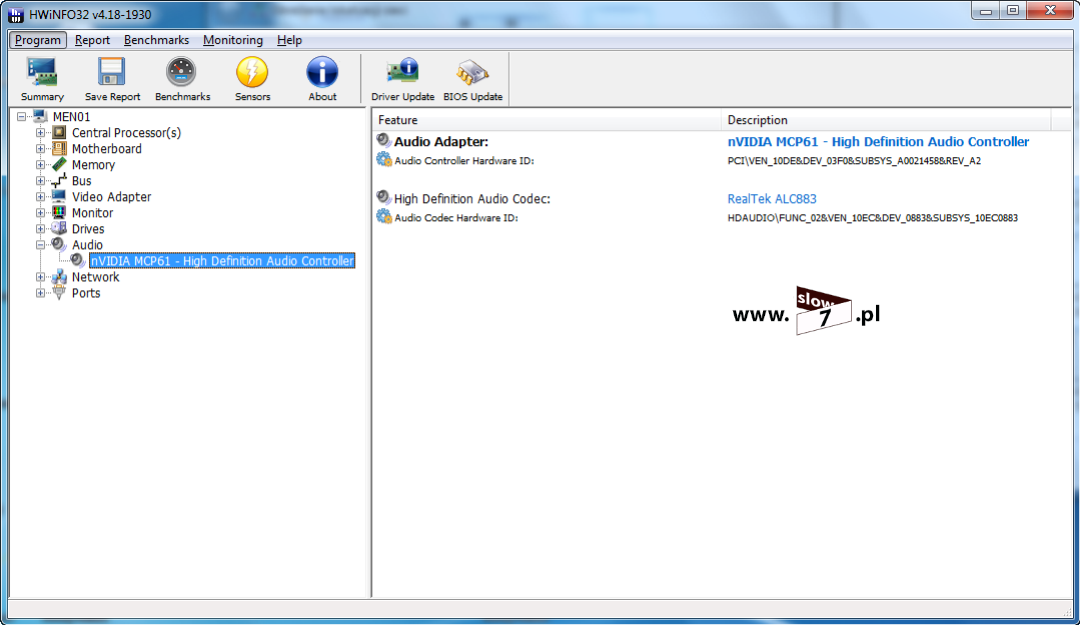Click the Video Adapter icon
This screenshot has height=625, width=1080.
coord(59,196)
